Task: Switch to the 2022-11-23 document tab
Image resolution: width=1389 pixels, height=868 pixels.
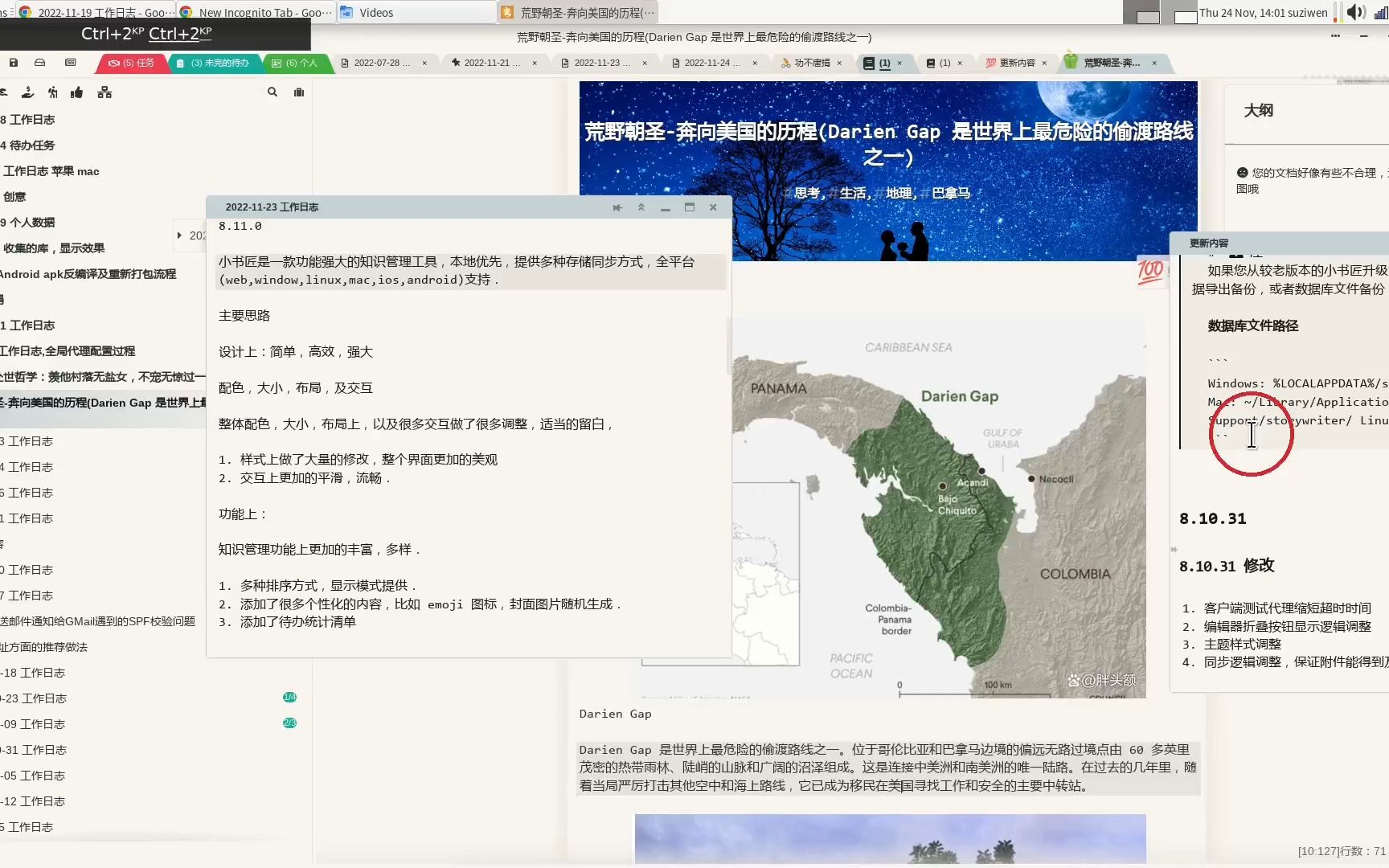Action: (x=602, y=63)
